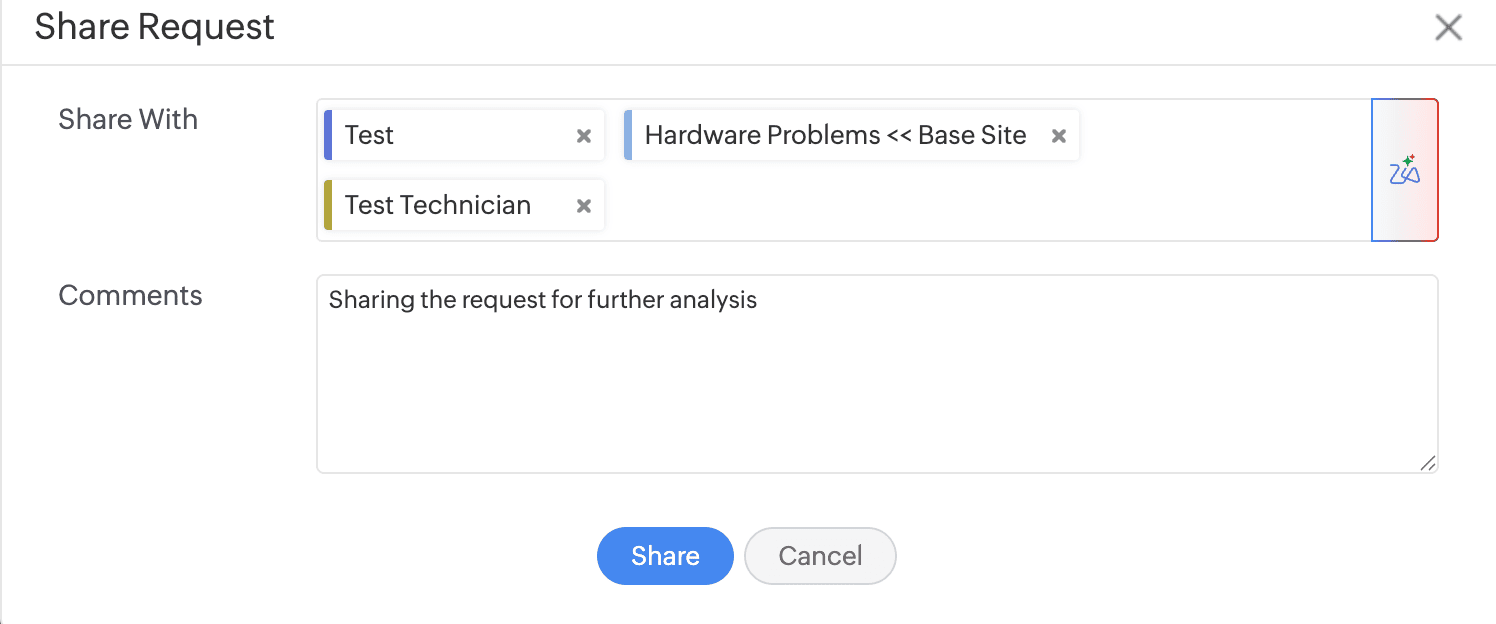Screen dimensions: 1496x624
Task: Click the Share Request dialog title
Action: [154, 27]
